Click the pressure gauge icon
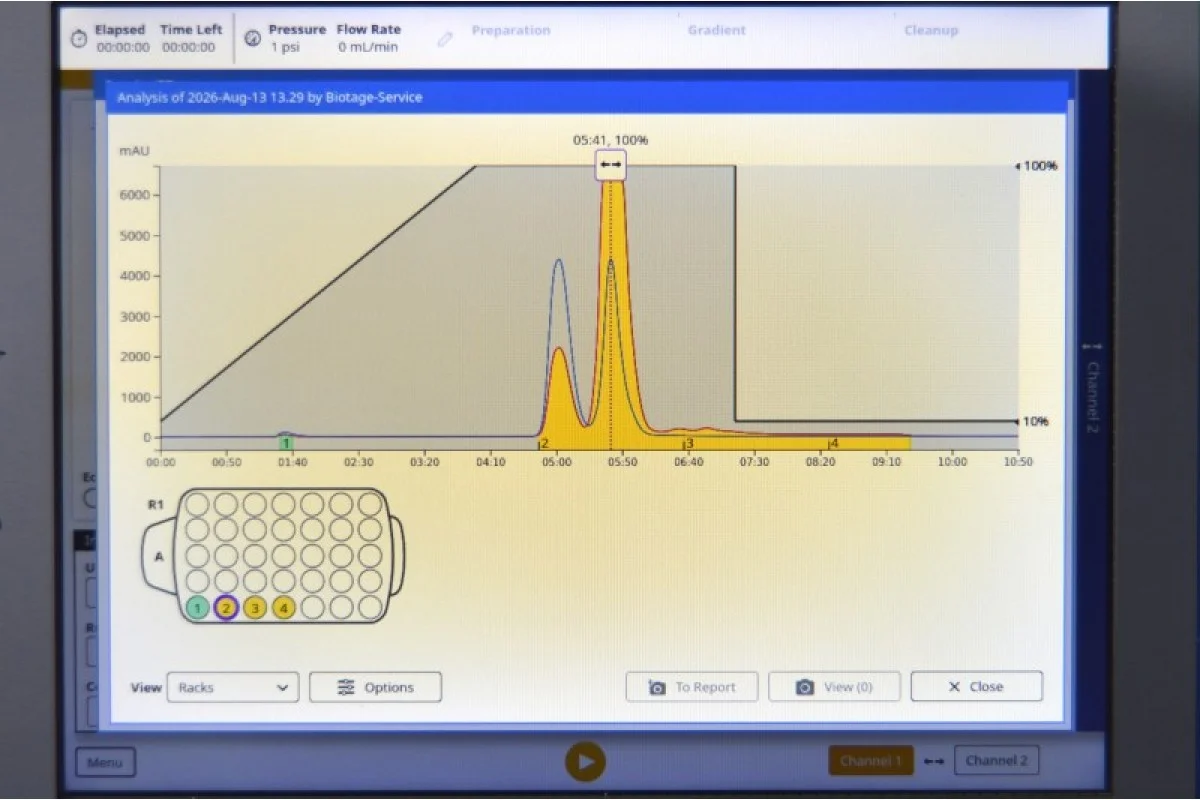Screen dimensions: 1200x800 [252, 38]
